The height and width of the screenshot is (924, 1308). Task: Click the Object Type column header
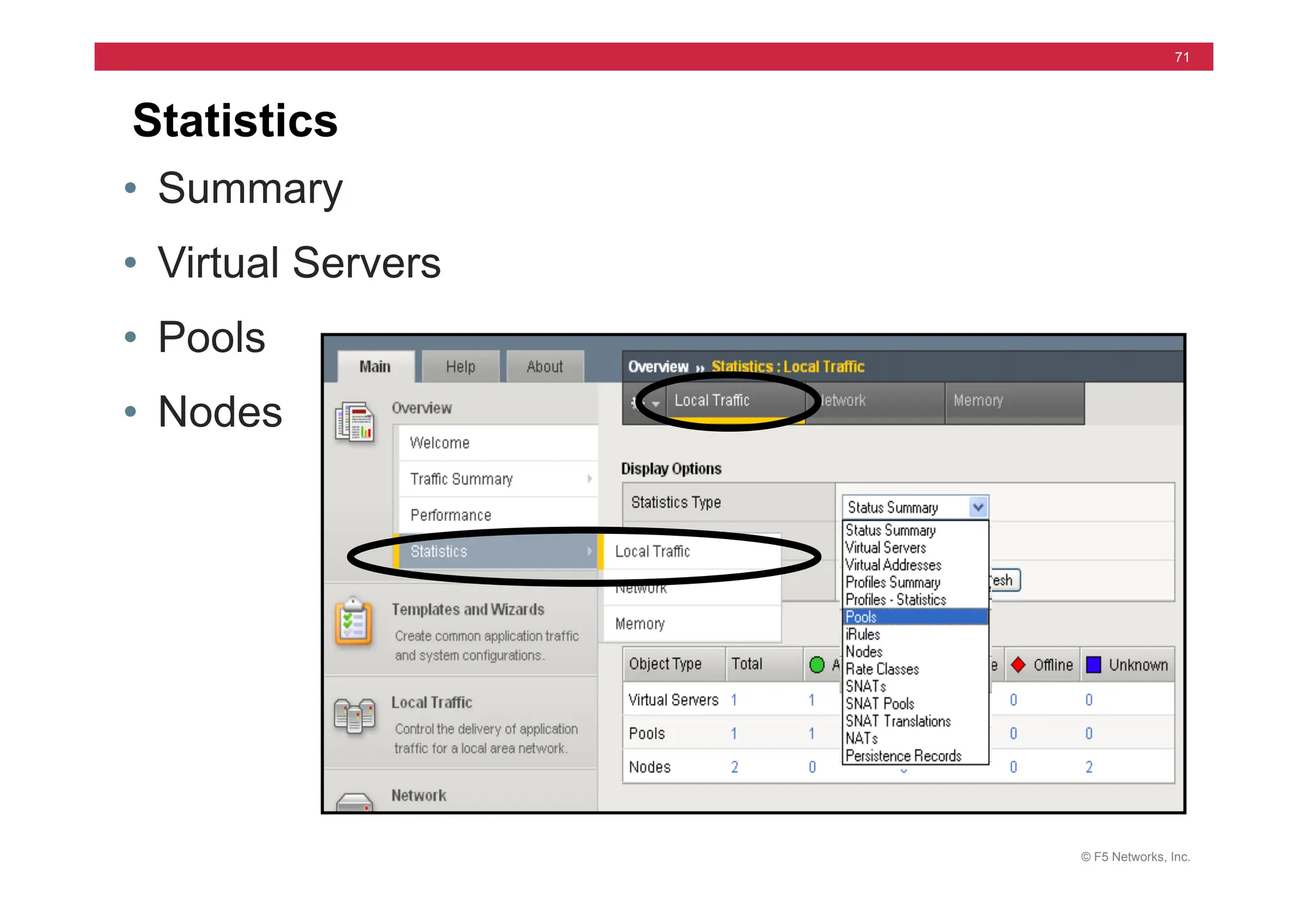(674, 664)
